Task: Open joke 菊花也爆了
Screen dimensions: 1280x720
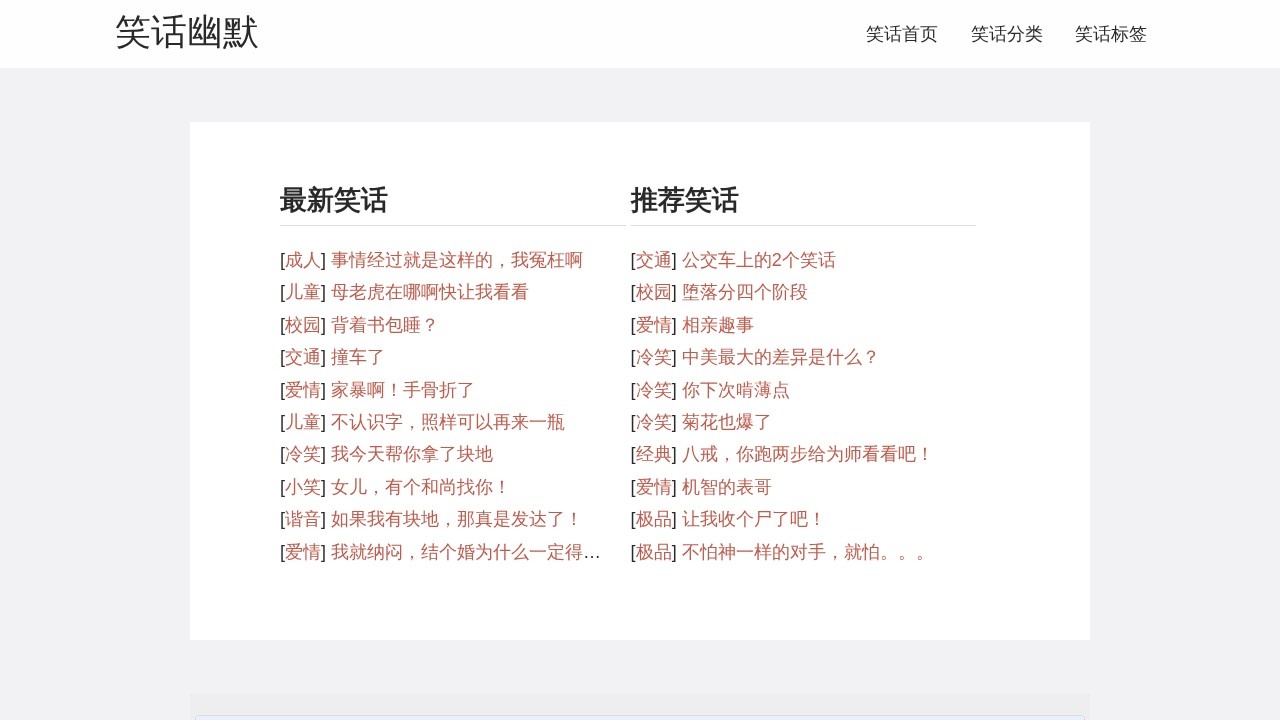Action: [727, 422]
